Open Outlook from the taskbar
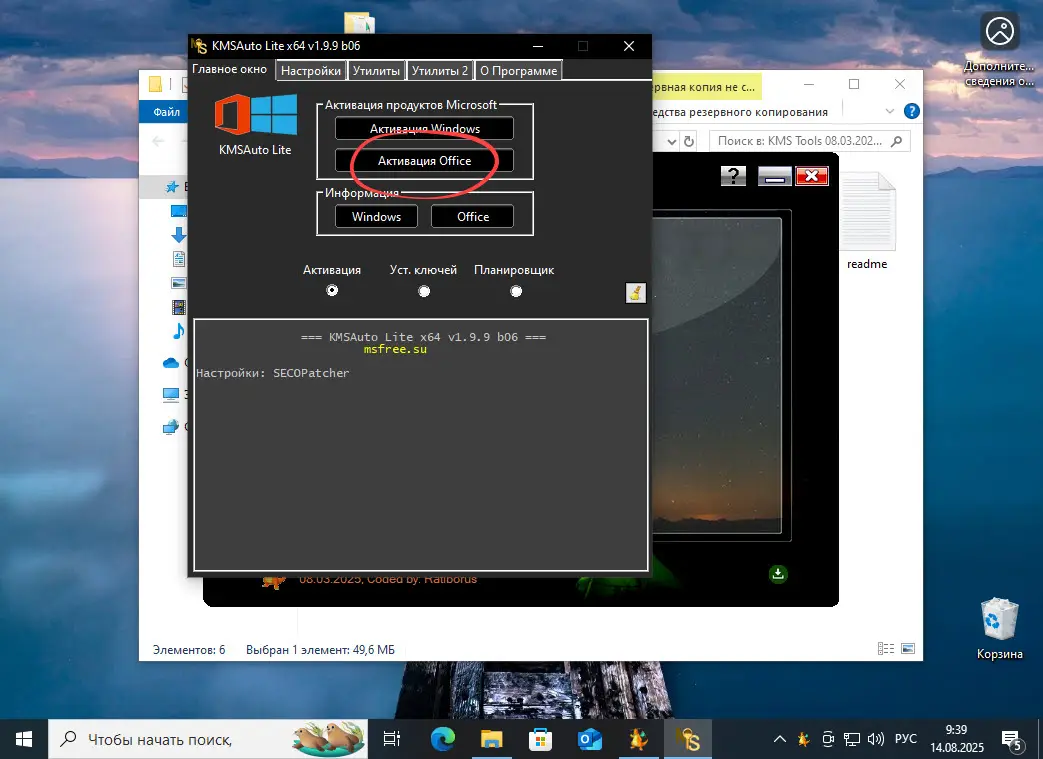 point(589,739)
